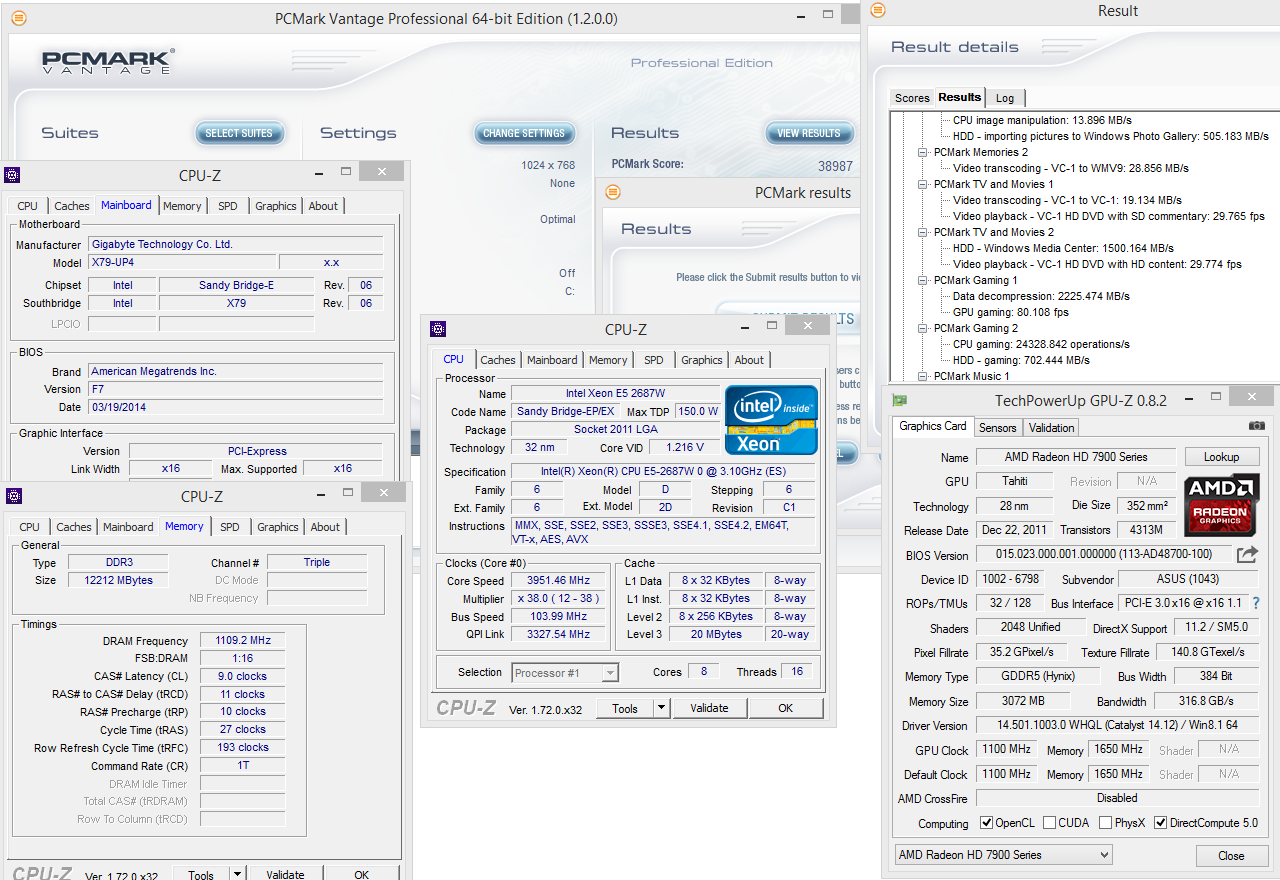Open the SPD tab in the Mainboard CPU-Z window
1280x880 pixels.
(x=228, y=206)
